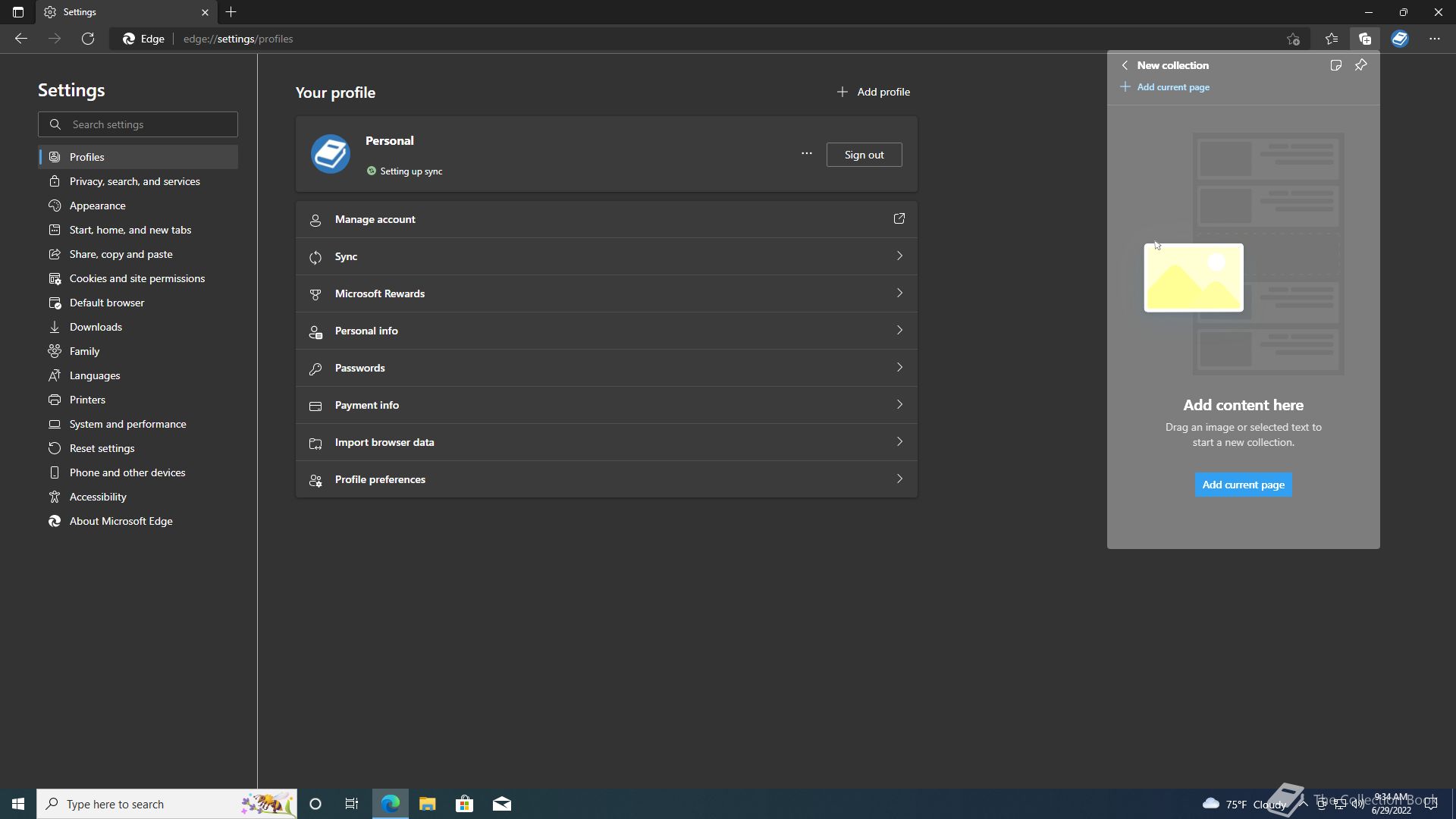The width and height of the screenshot is (1456, 819).
Task: Pin the Collections panel
Action: [x=1361, y=65]
